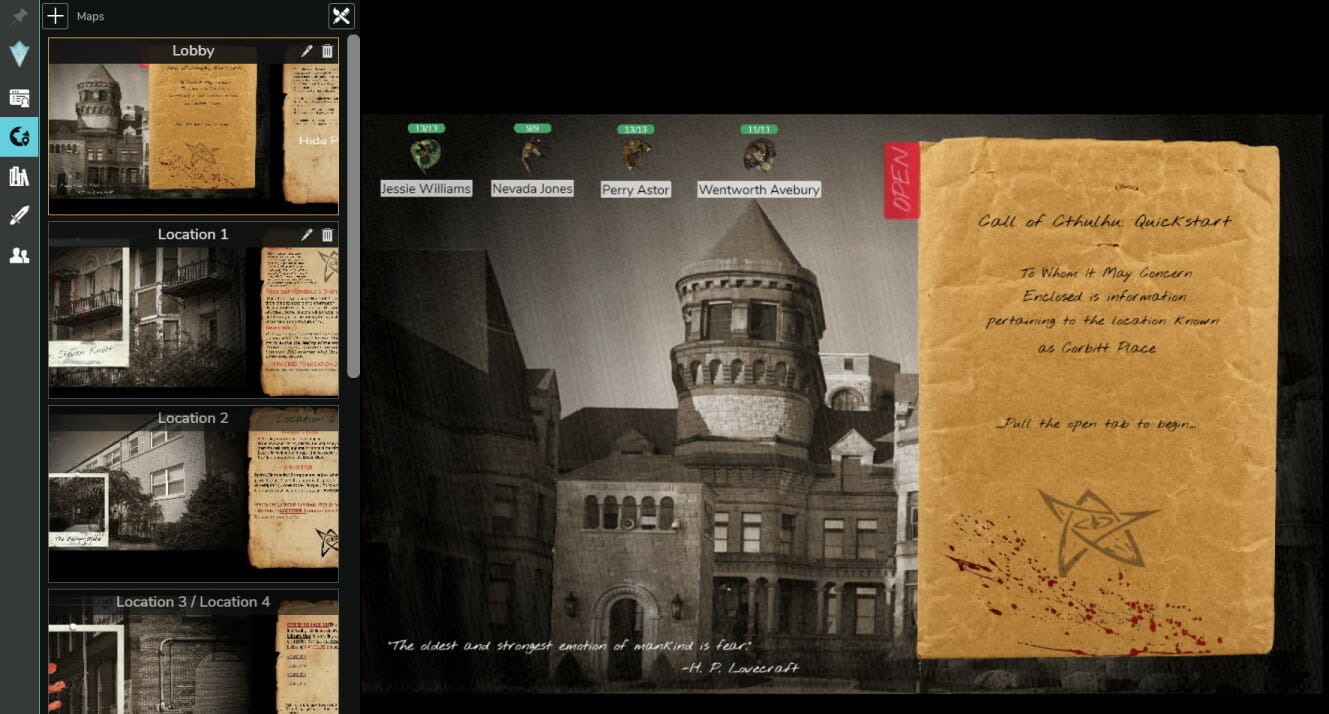Select the Jessie Williams token
Viewport: 1329px width, 714px height.
pyautogui.click(x=426, y=155)
